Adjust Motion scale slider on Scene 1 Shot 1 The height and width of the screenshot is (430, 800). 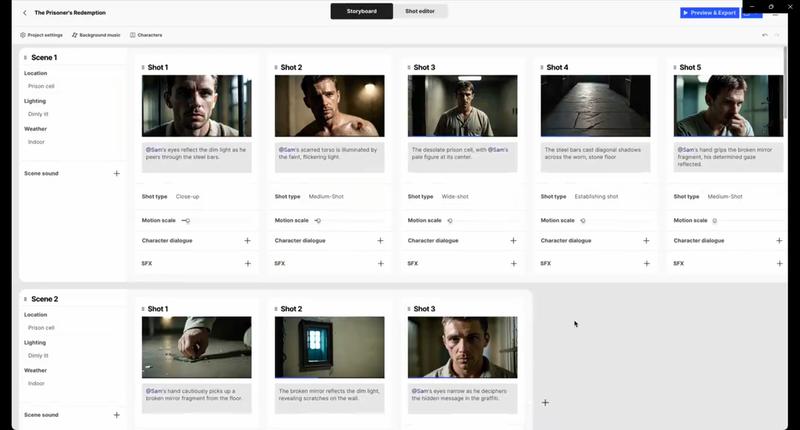(x=186, y=220)
